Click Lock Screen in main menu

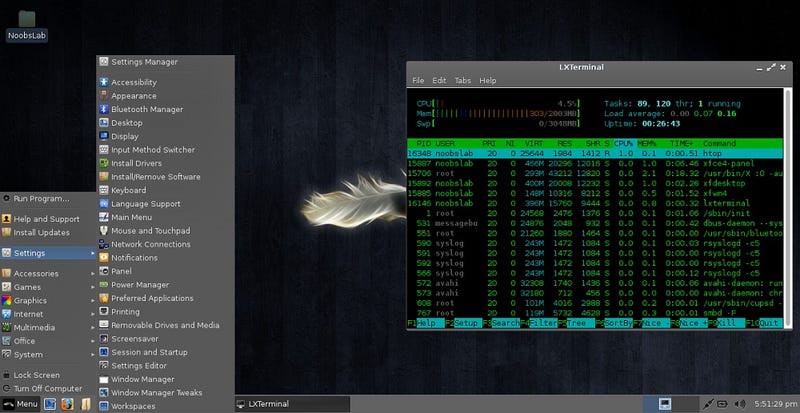tap(48, 375)
